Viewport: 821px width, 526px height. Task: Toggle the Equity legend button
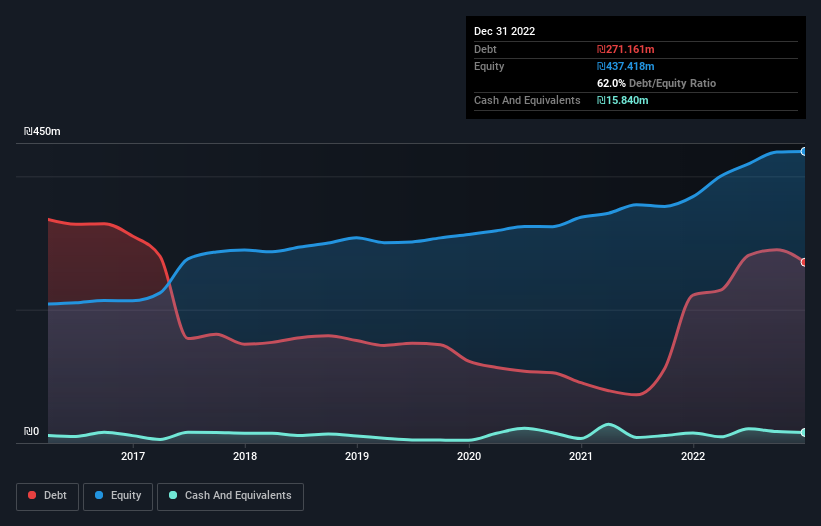pyautogui.click(x=118, y=496)
